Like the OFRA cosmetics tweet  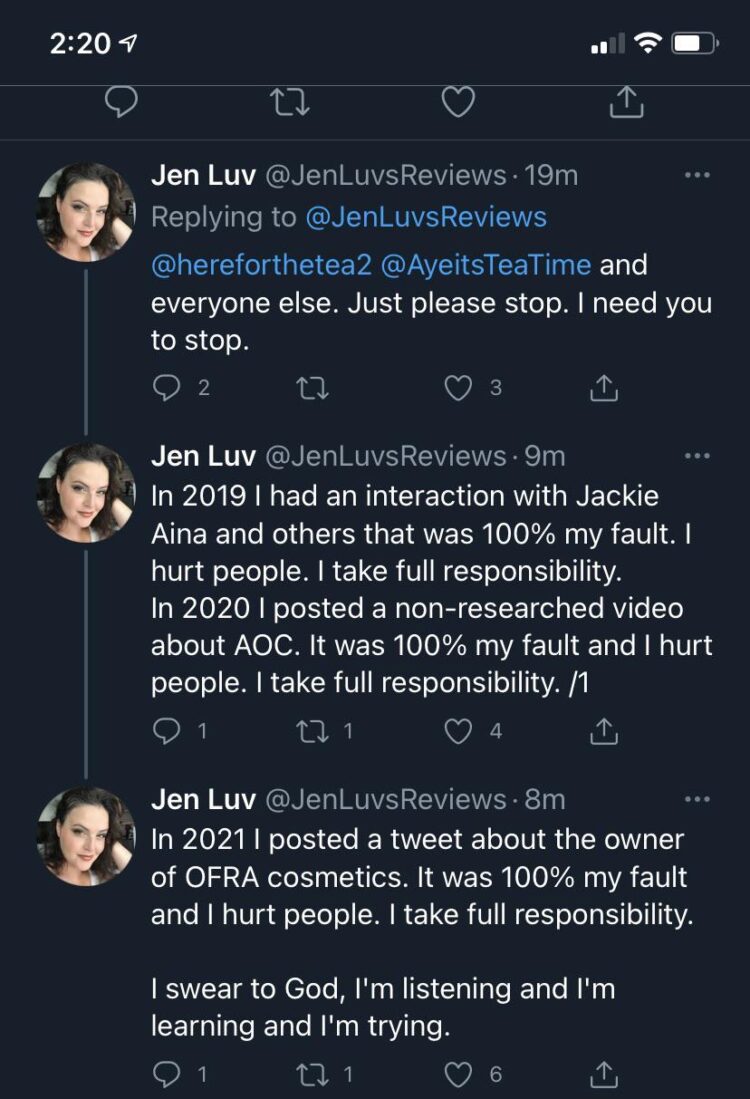pos(457,1074)
